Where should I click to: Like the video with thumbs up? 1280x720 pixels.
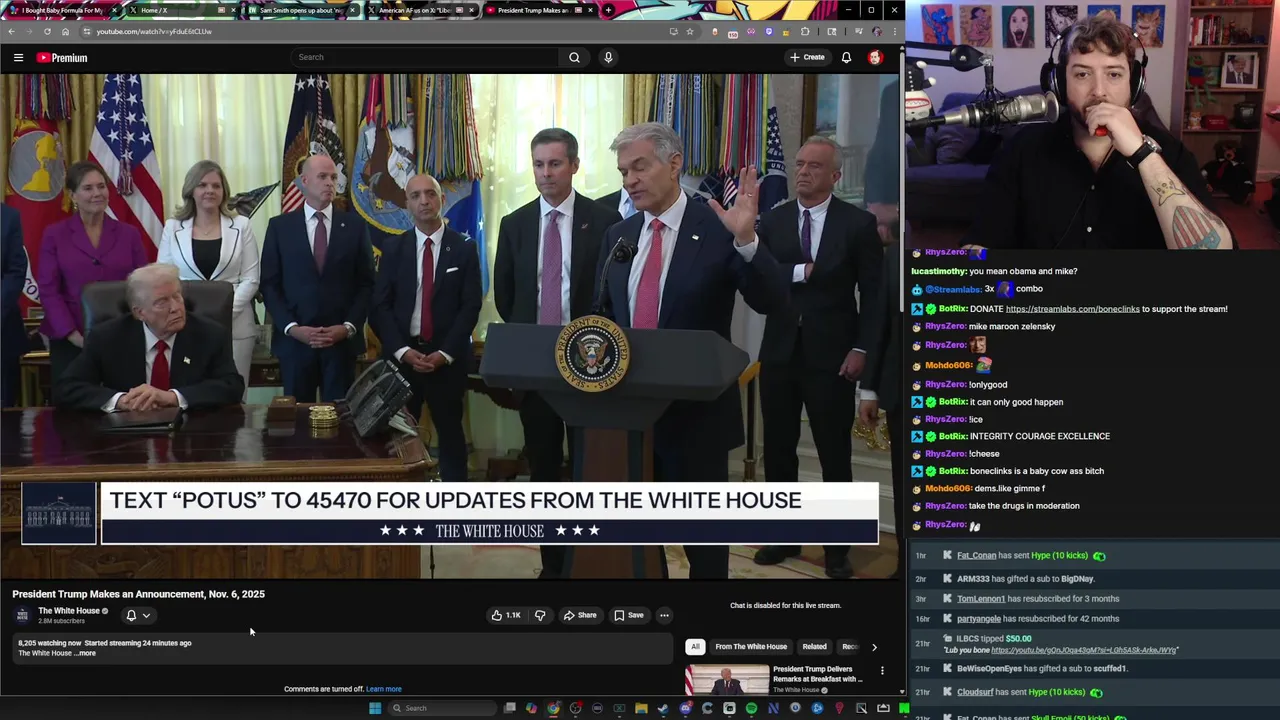tap(505, 615)
